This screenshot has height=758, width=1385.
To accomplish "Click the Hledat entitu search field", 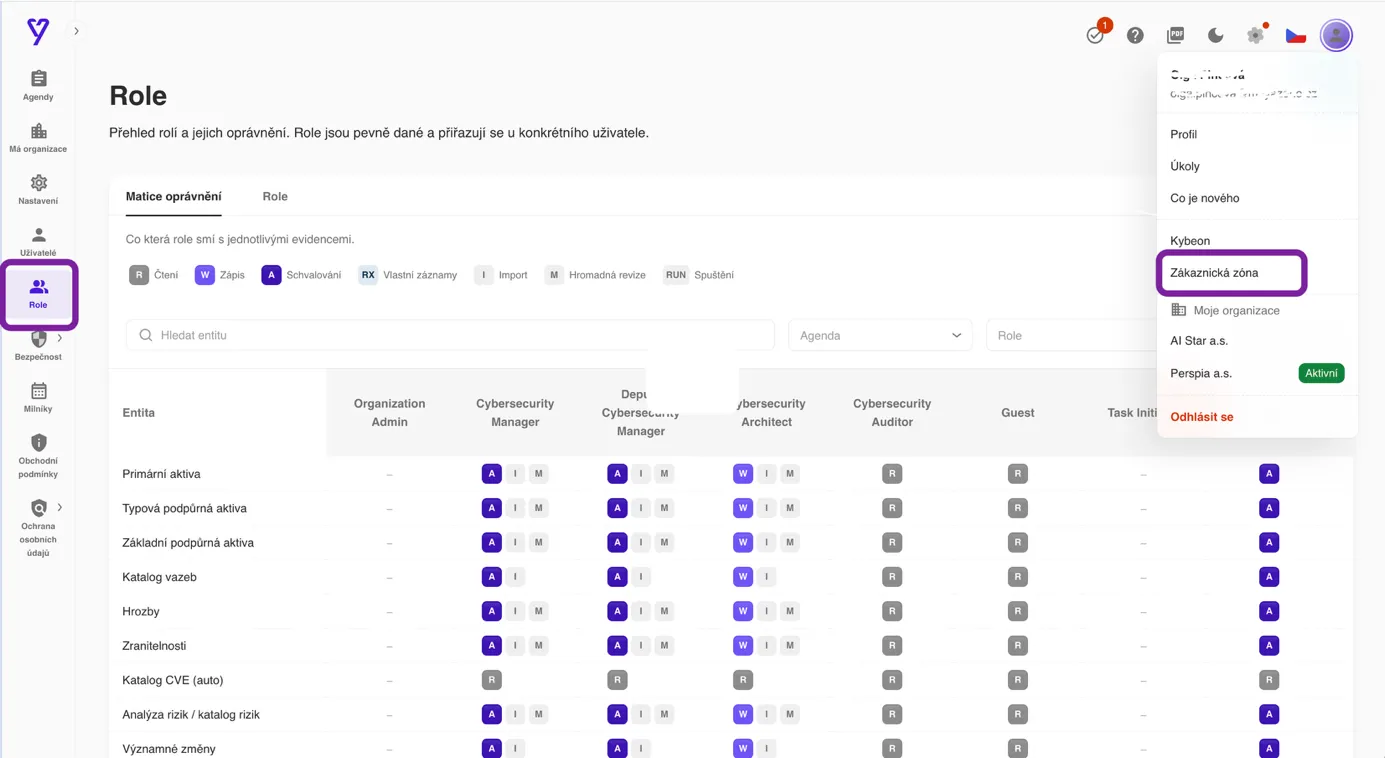I will pyautogui.click(x=450, y=335).
